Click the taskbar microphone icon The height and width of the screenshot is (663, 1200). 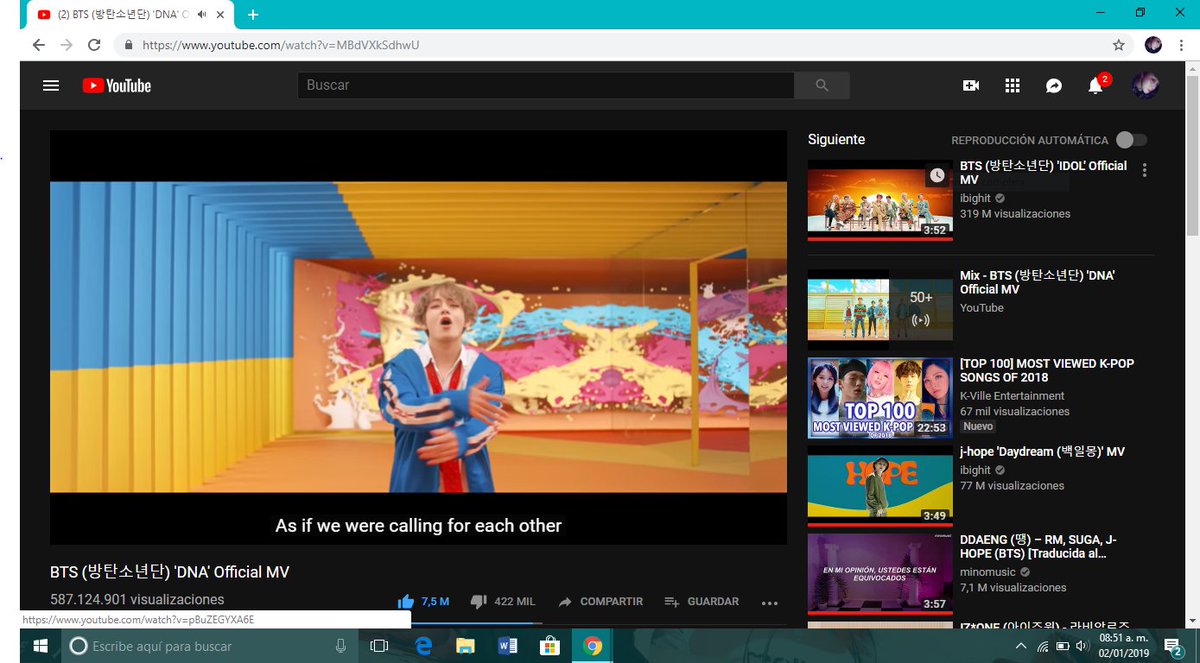341,646
